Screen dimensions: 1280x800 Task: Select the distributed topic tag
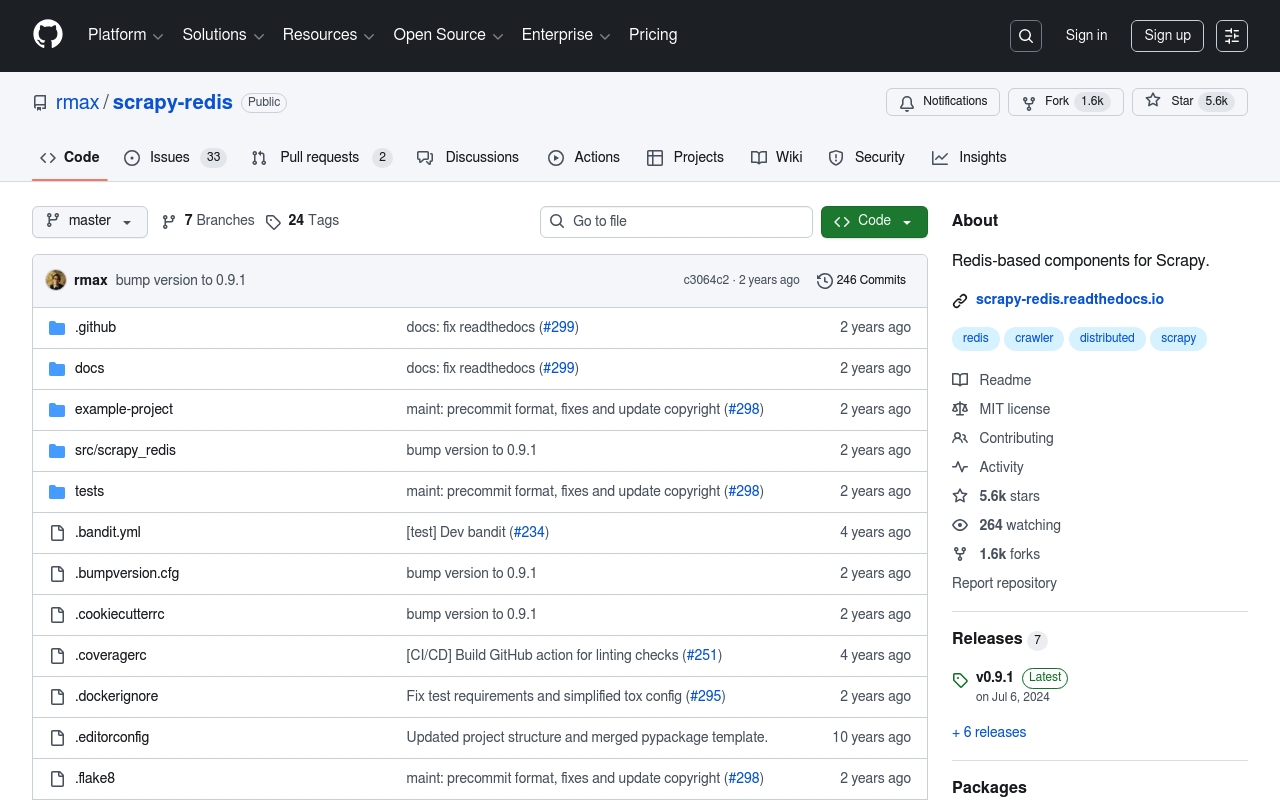[x=1107, y=338]
